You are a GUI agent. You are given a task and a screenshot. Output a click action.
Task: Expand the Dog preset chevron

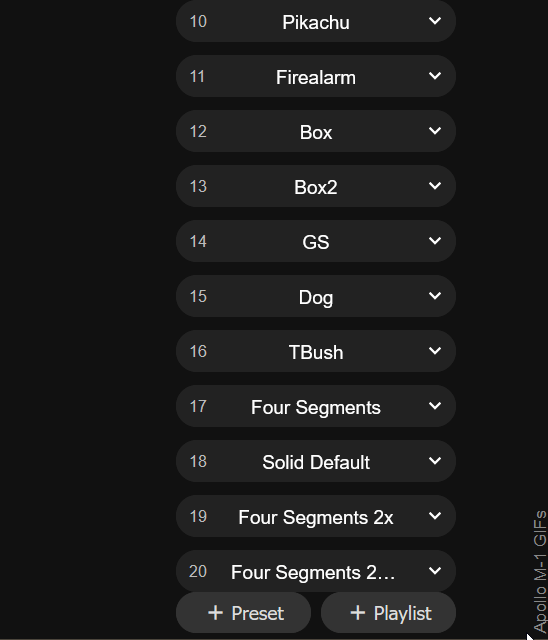click(435, 296)
